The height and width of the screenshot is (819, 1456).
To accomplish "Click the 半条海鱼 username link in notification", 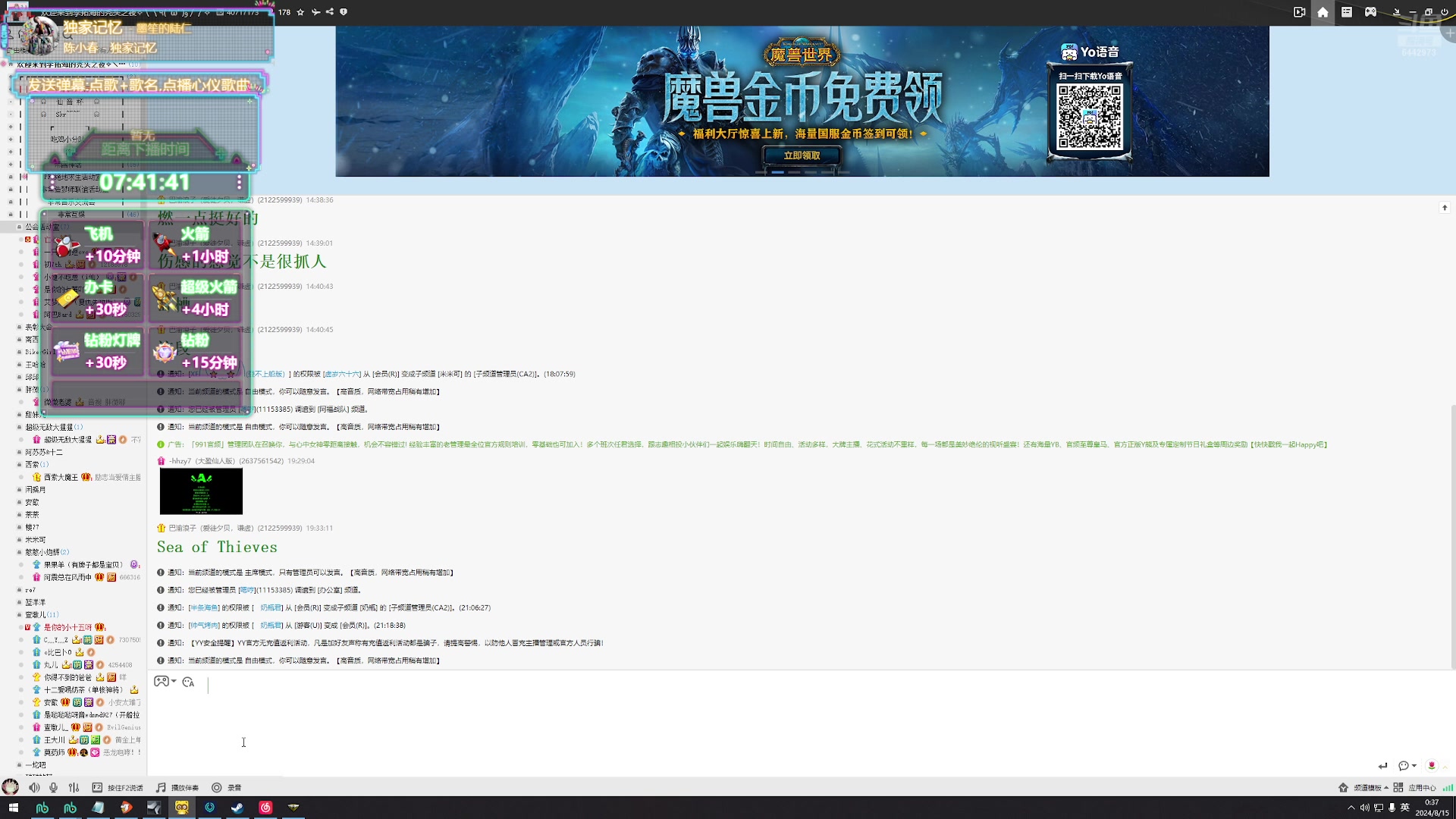I will [x=204, y=607].
